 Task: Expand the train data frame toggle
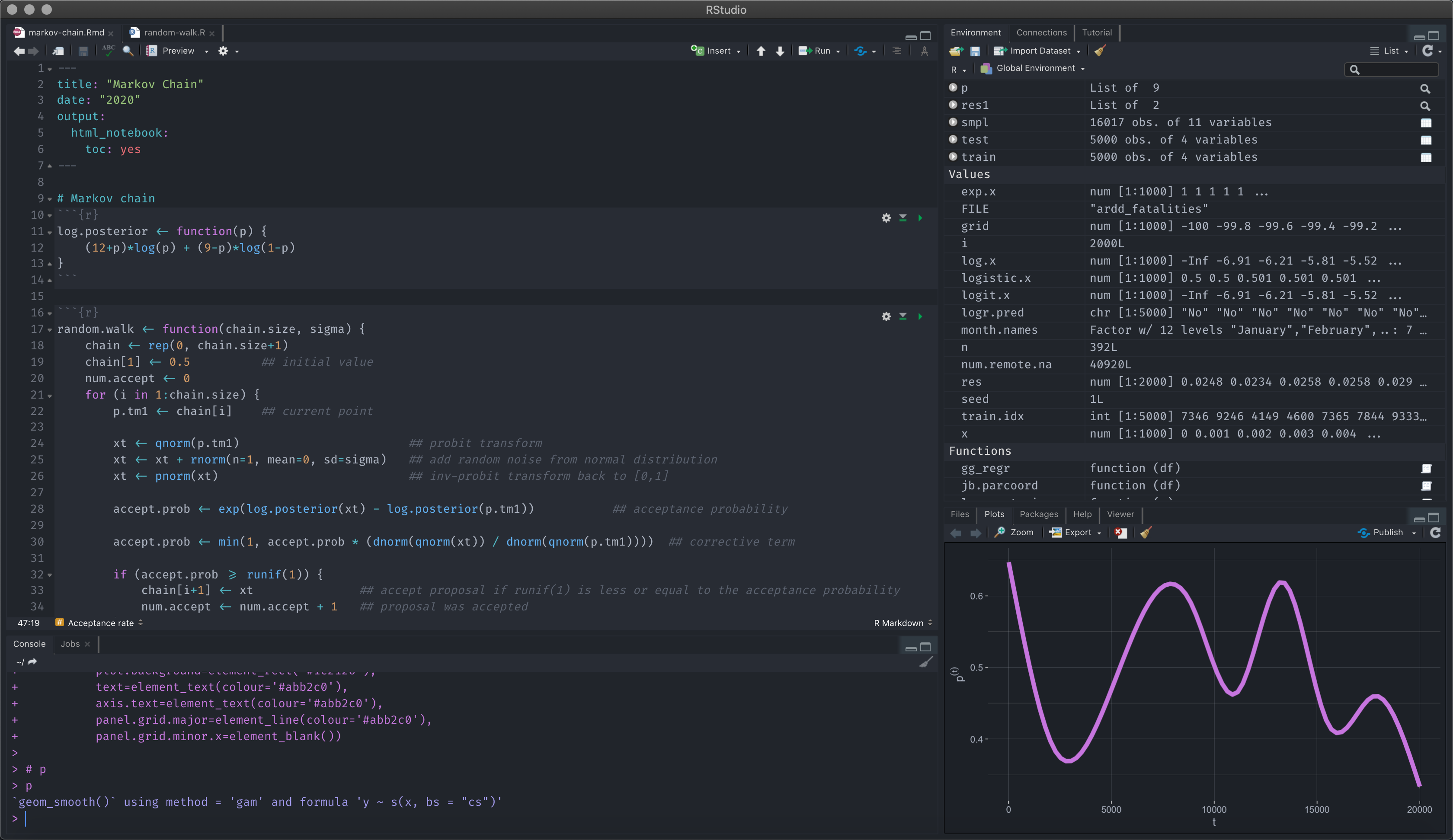click(953, 157)
